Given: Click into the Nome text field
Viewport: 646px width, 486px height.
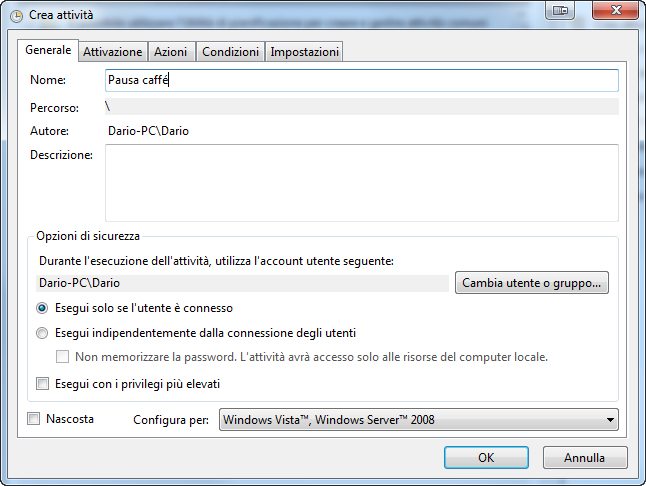Looking at the screenshot, I should pos(361,80).
